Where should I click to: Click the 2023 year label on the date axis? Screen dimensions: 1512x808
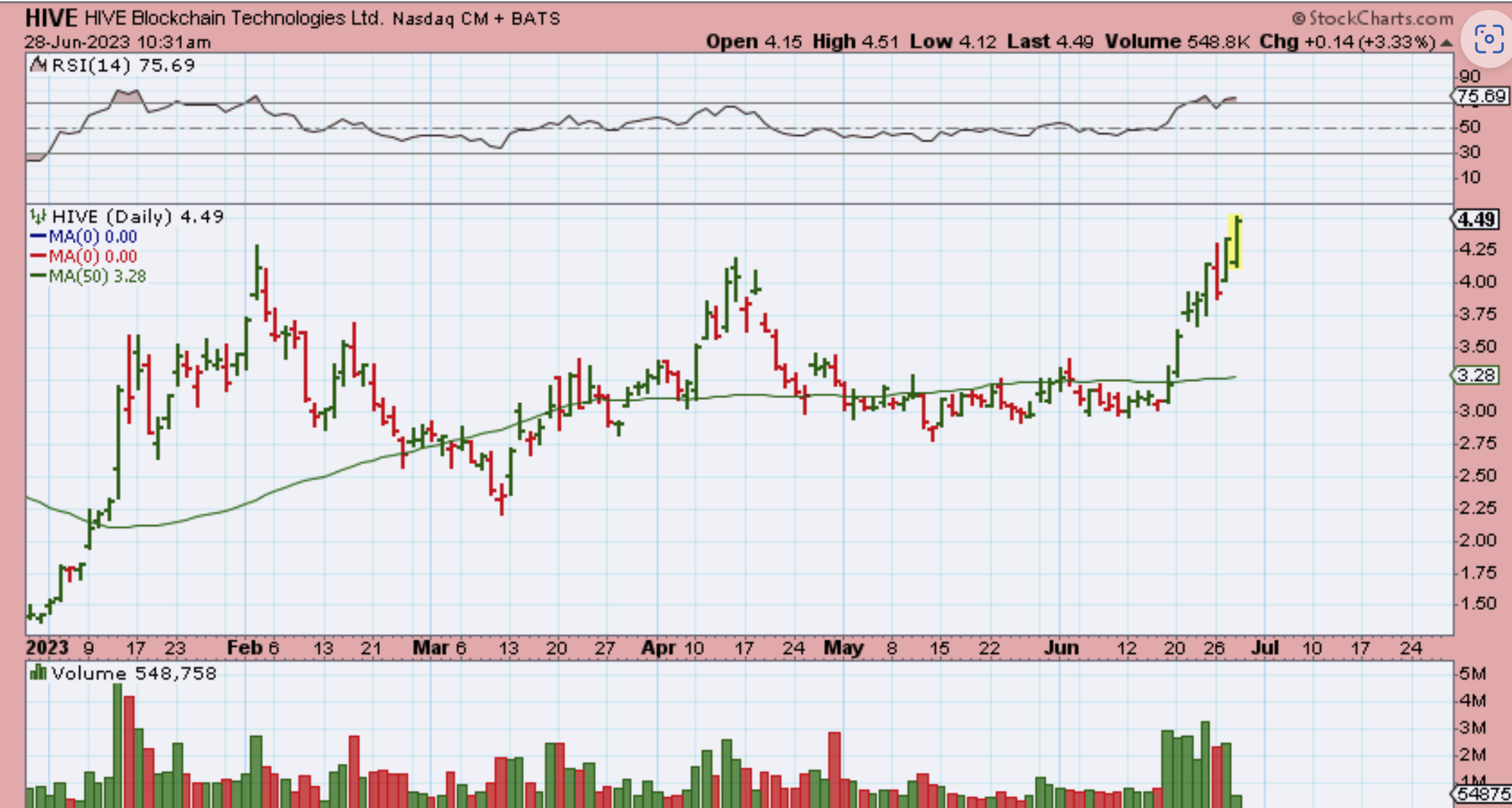(47, 647)
